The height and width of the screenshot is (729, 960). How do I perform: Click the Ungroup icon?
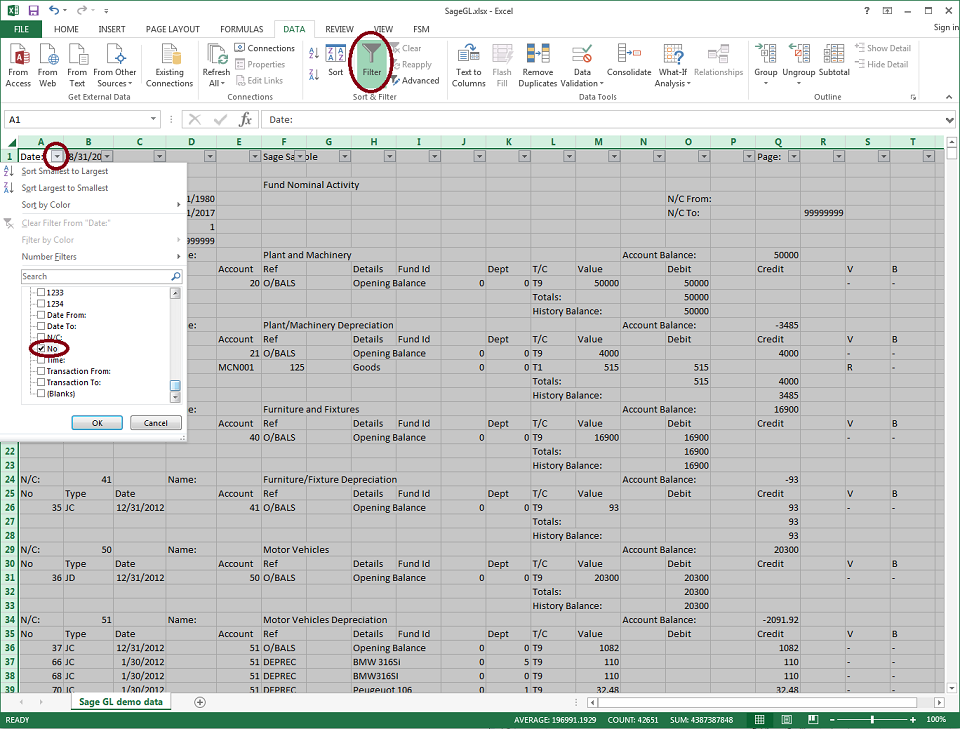(798, 54)
